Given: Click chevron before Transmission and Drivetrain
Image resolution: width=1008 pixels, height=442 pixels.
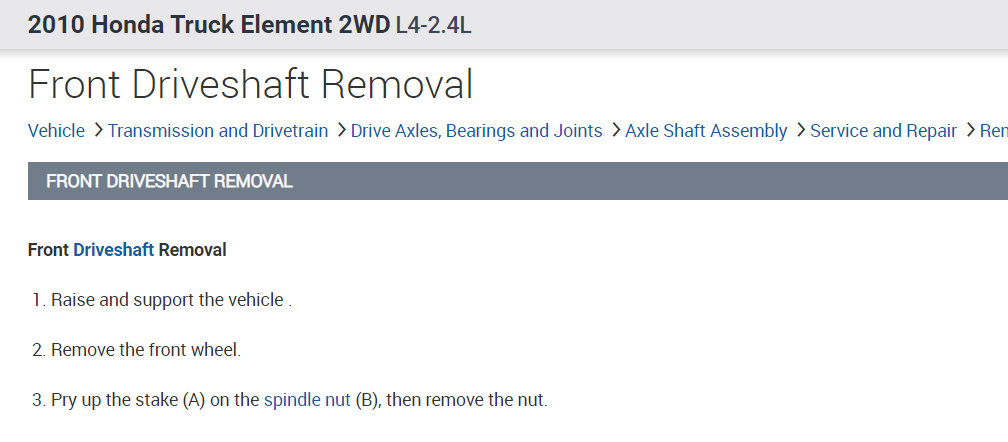Looking at the screenshot, I should [98, 131].
